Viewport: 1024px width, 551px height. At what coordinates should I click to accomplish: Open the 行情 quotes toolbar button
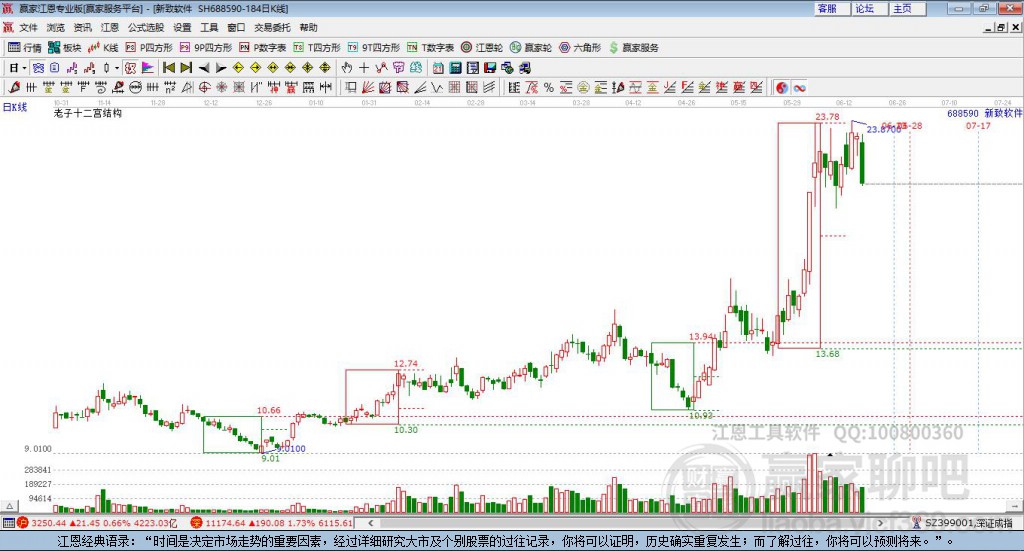click(24, 48)
